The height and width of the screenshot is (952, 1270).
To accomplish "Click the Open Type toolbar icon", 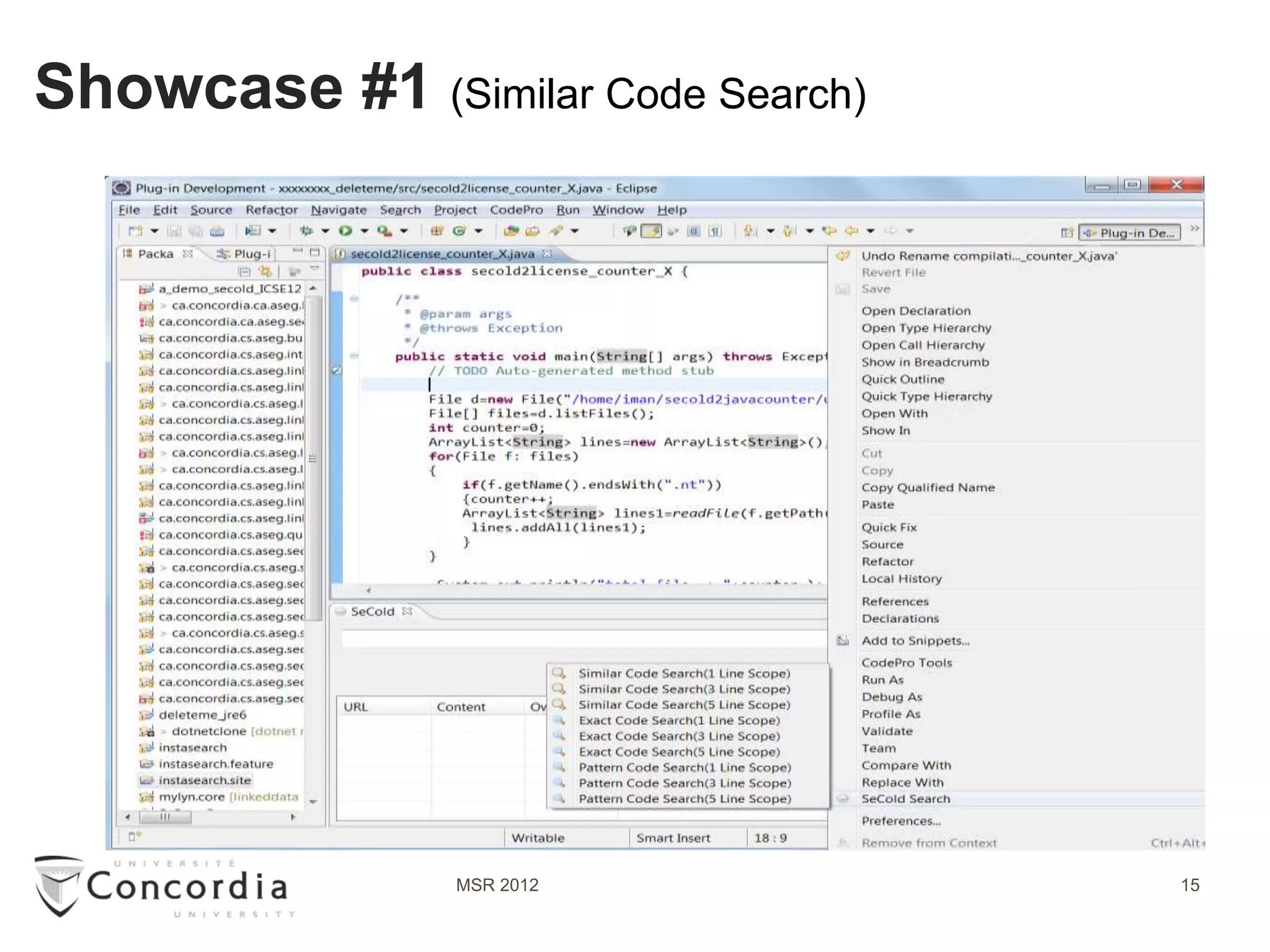I will (x=511, y=231).
